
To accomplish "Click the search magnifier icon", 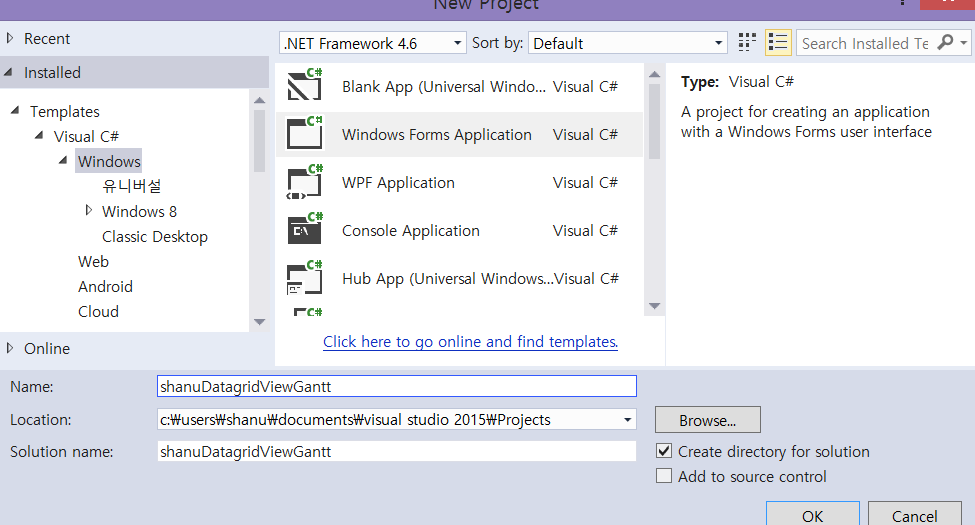I will [x=944, y=43].
